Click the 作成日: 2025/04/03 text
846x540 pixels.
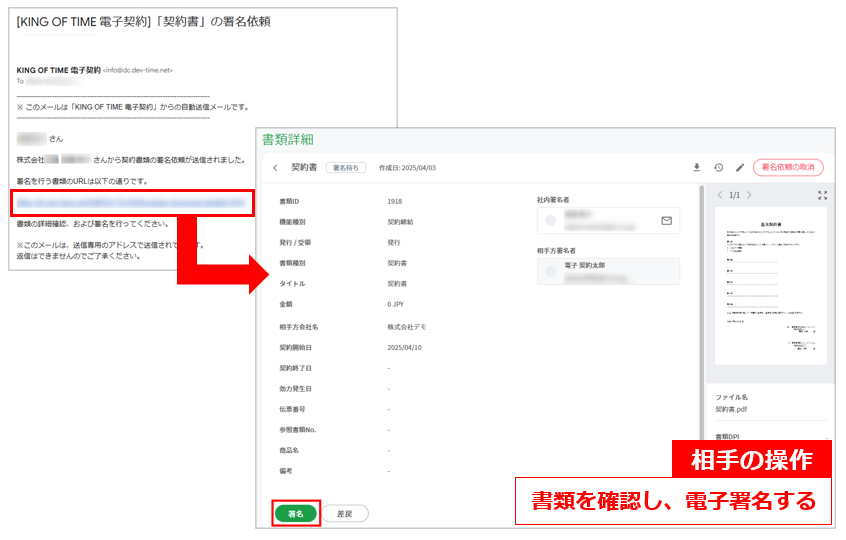coord(407,168)
